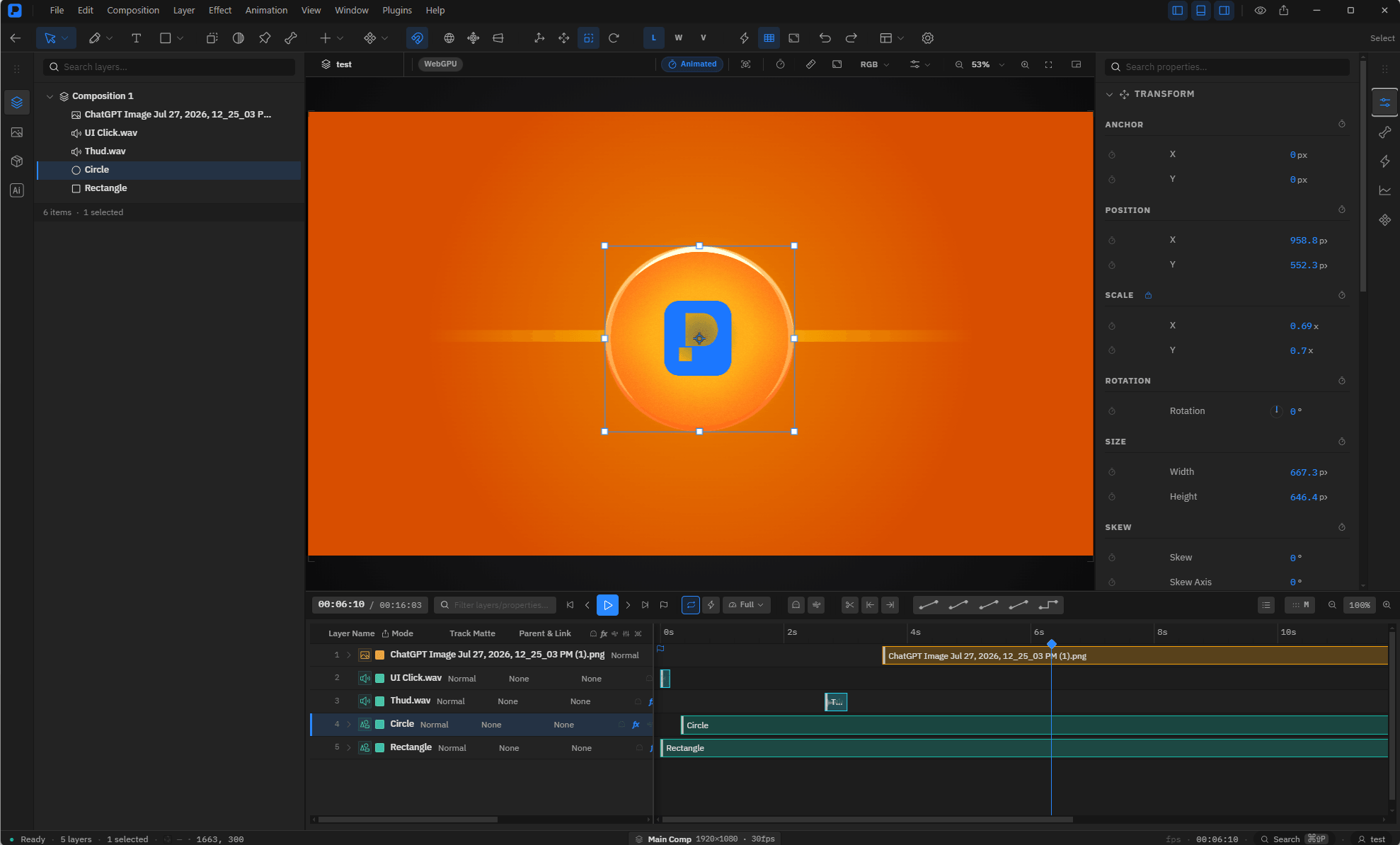Click the WebGPU badge
Image resolution: width=1400 pixels, height=845 pixels.
440,64
